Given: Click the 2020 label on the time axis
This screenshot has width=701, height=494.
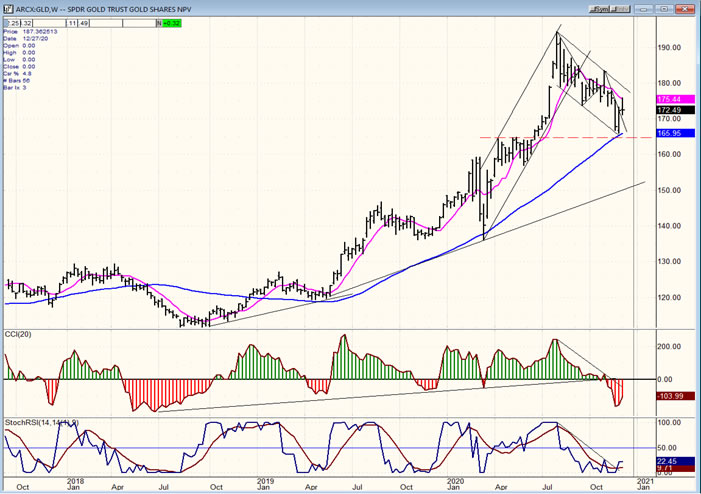Looking at the screenshot, I should (454, 481).
